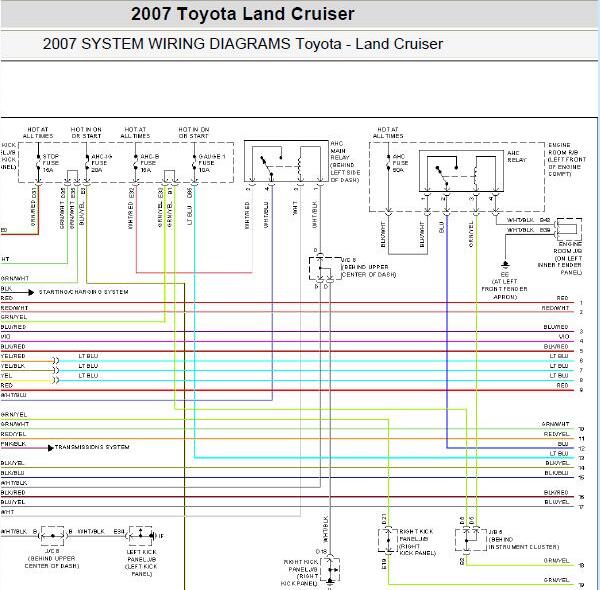Click the TRANSMISSIONS SYSTEM label

tap(92, 447)
